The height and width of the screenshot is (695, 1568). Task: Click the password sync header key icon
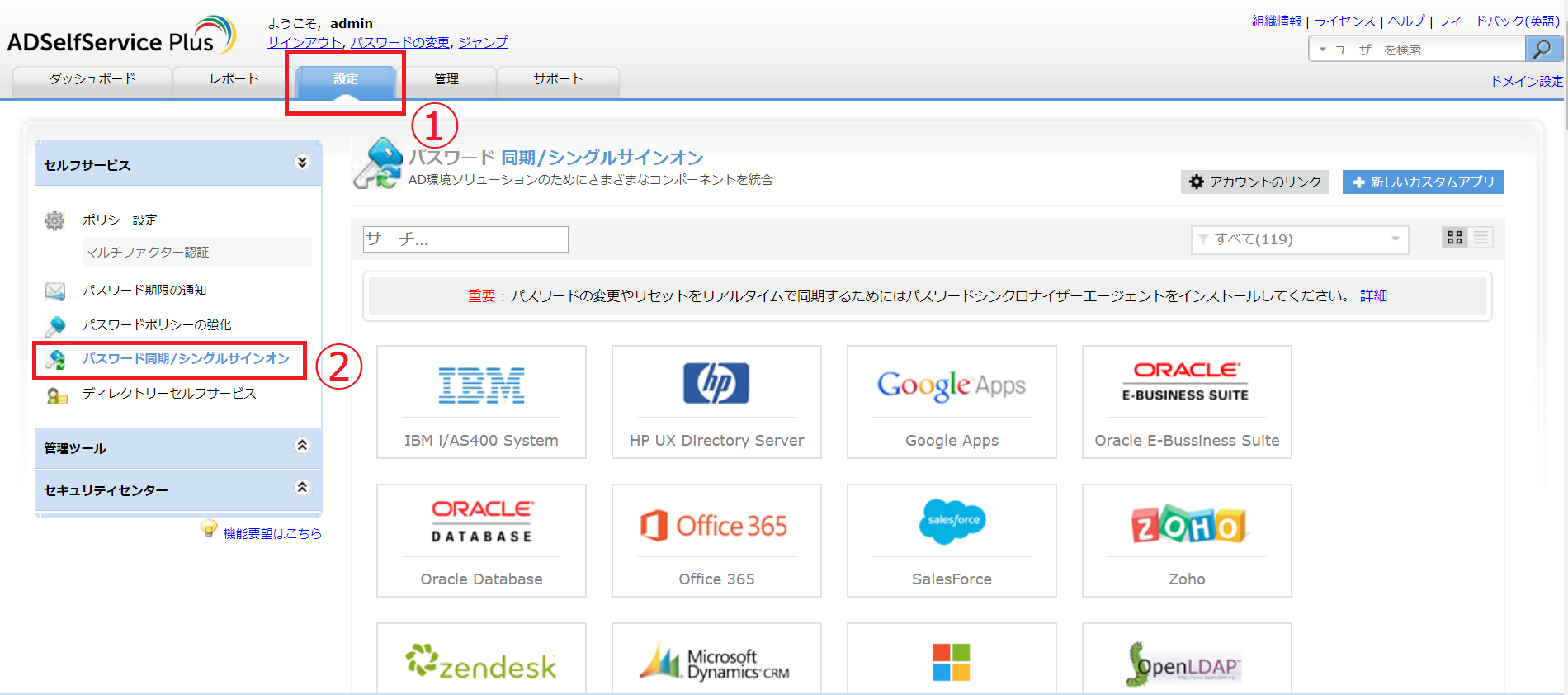pyautogui.click(x=379, y=163)
